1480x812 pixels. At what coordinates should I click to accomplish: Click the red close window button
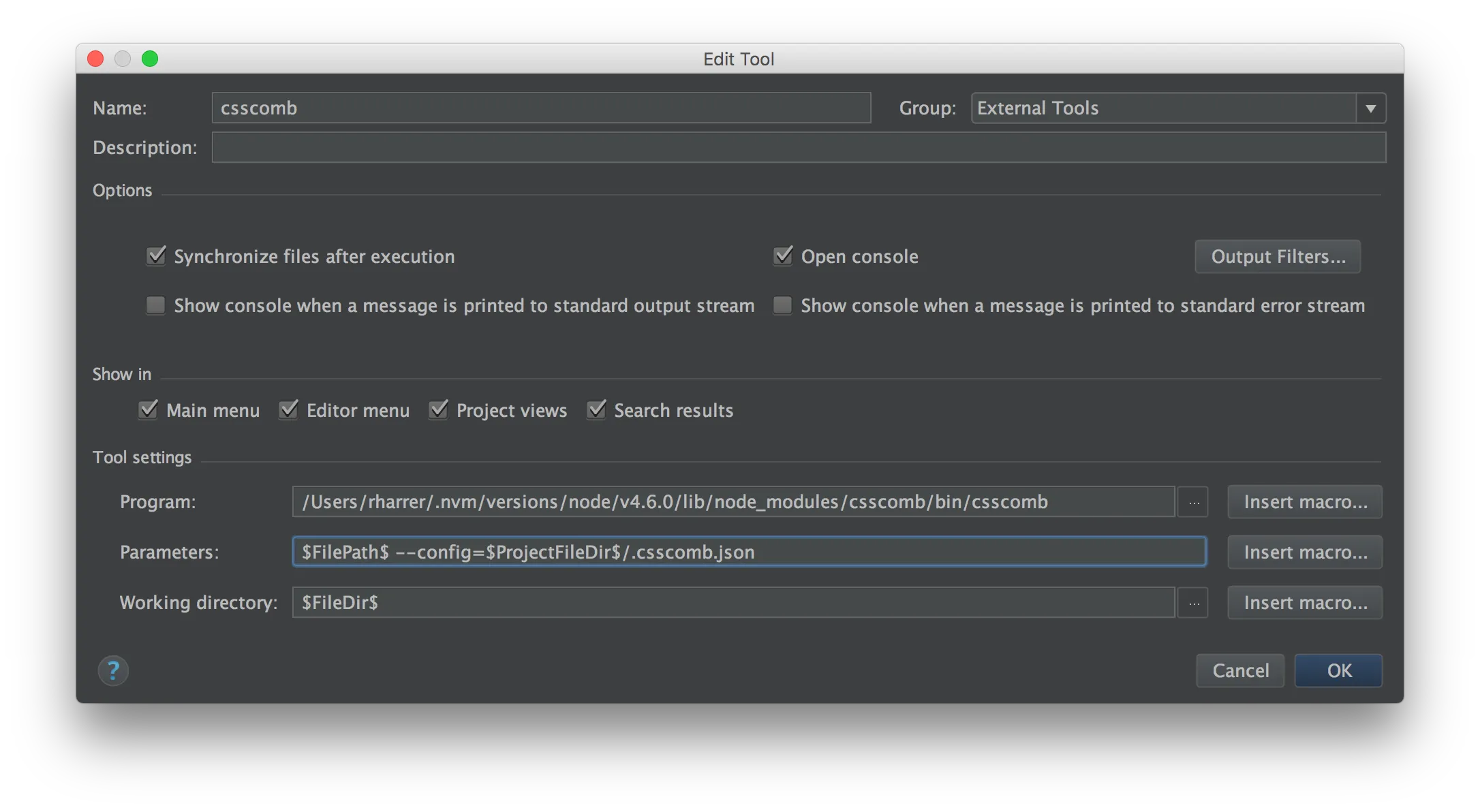[x=95, y=59]
